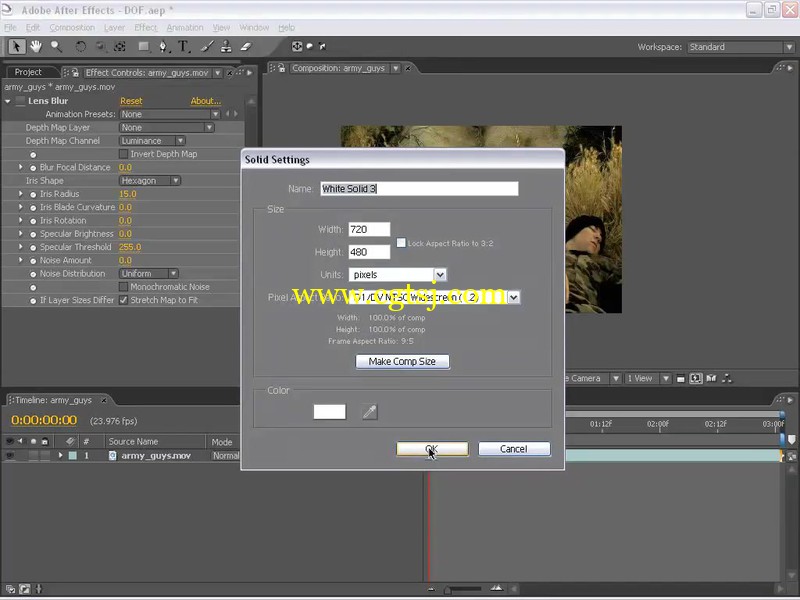Expand the Iris Radius property
The height and width of the screenshot is (600, 800).
[20, 194]
